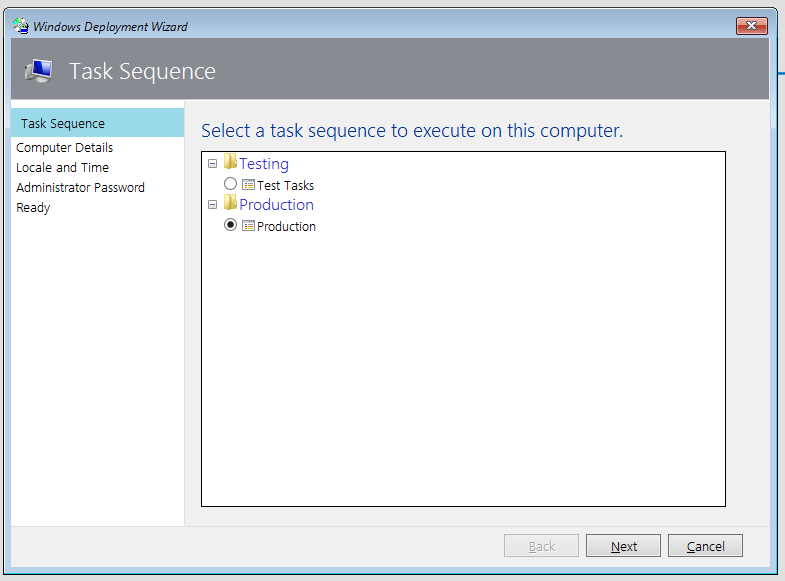Jump to the Administrator Password step

tap(80, 188)
